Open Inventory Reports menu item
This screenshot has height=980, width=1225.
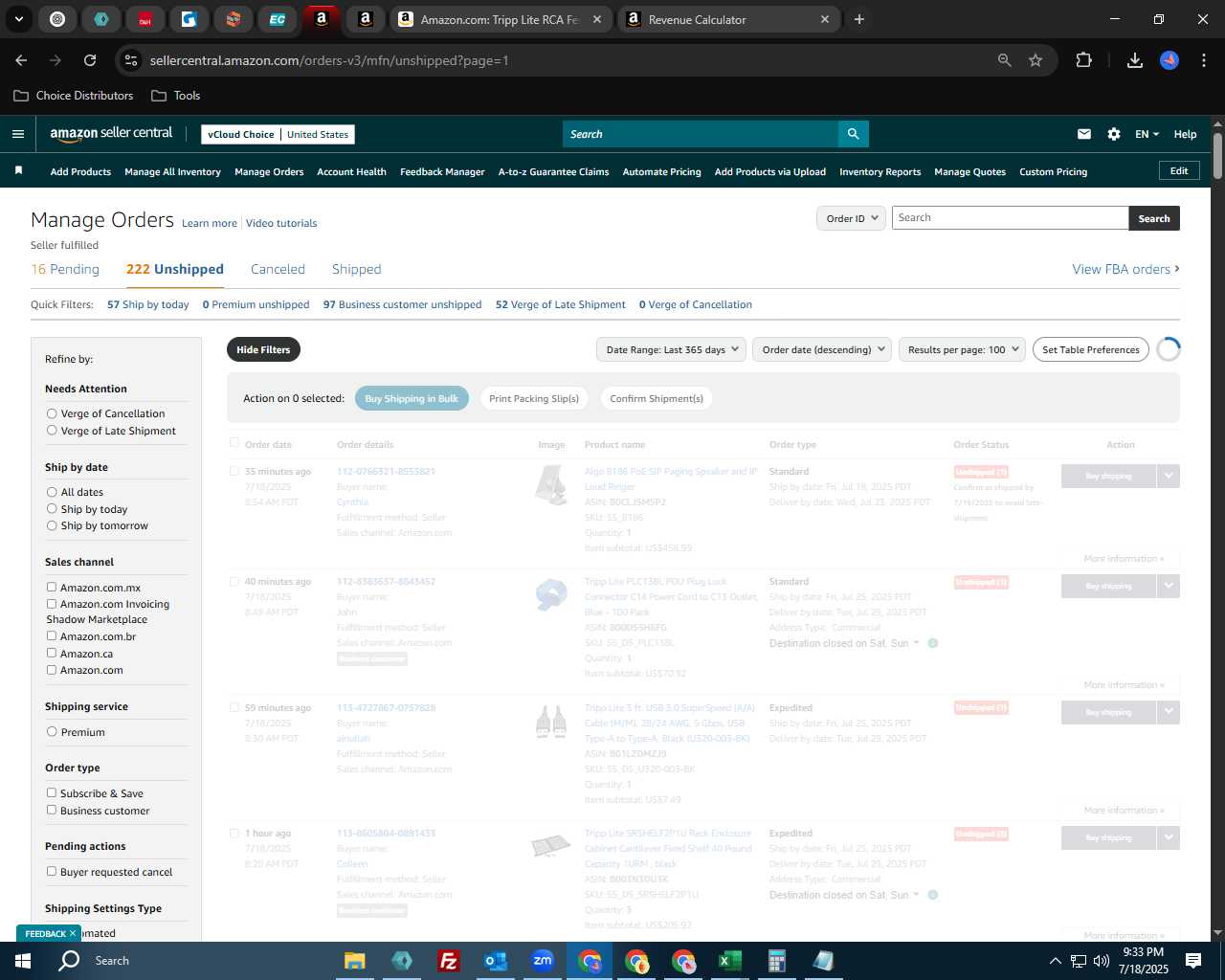[x=880, y=172]
